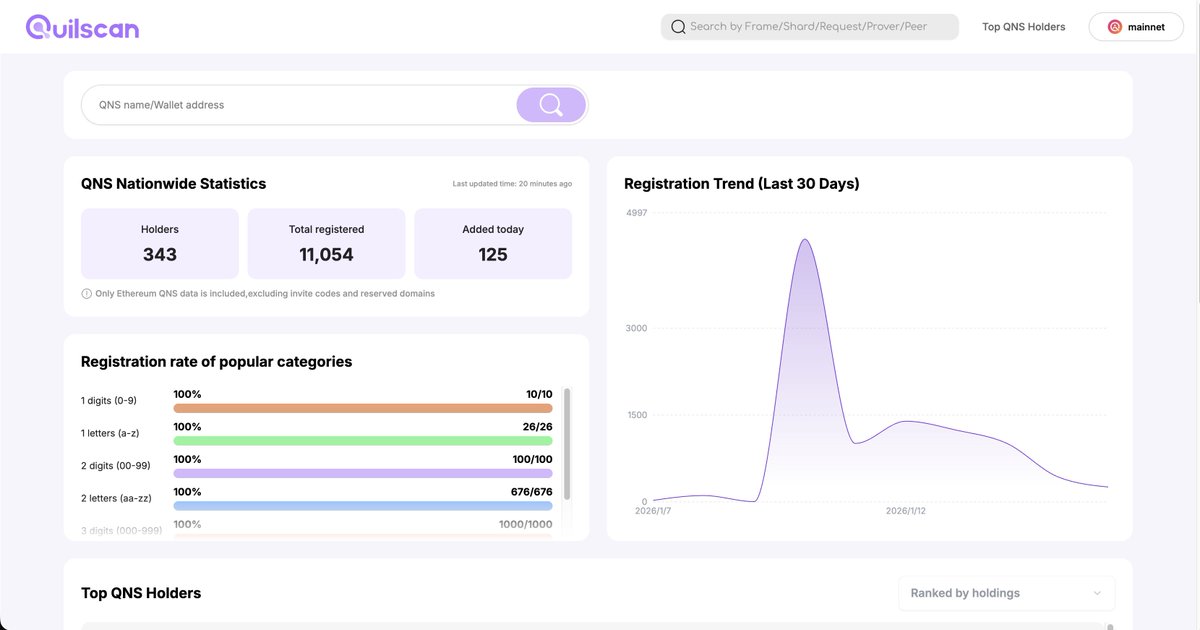1200x630 pixels.
Task: Click the '4997' y-axis label
Action: click(x=636, y=213)
